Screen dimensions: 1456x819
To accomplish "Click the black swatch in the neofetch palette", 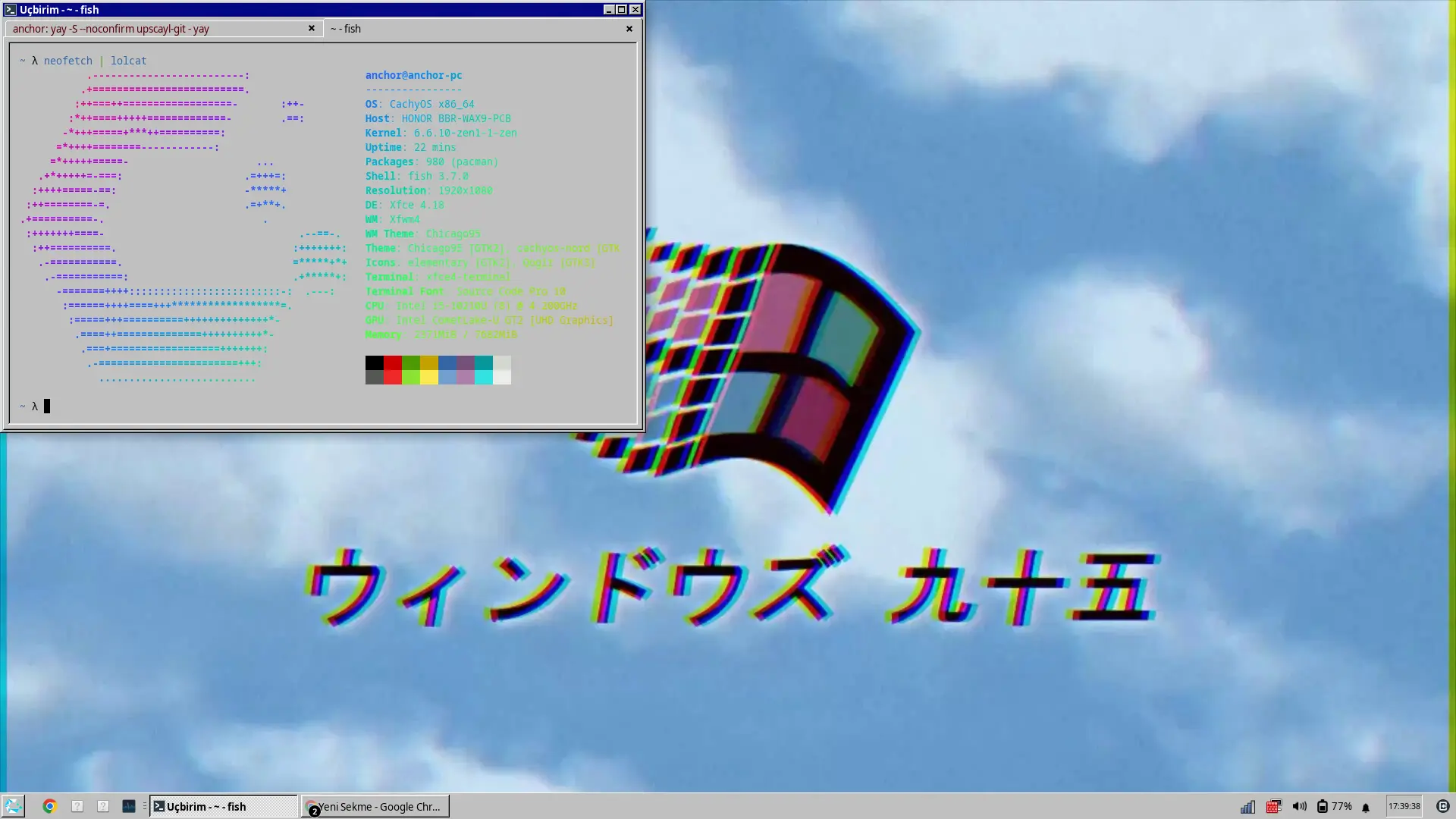I will pyautogui.click(x=375, y=362).
